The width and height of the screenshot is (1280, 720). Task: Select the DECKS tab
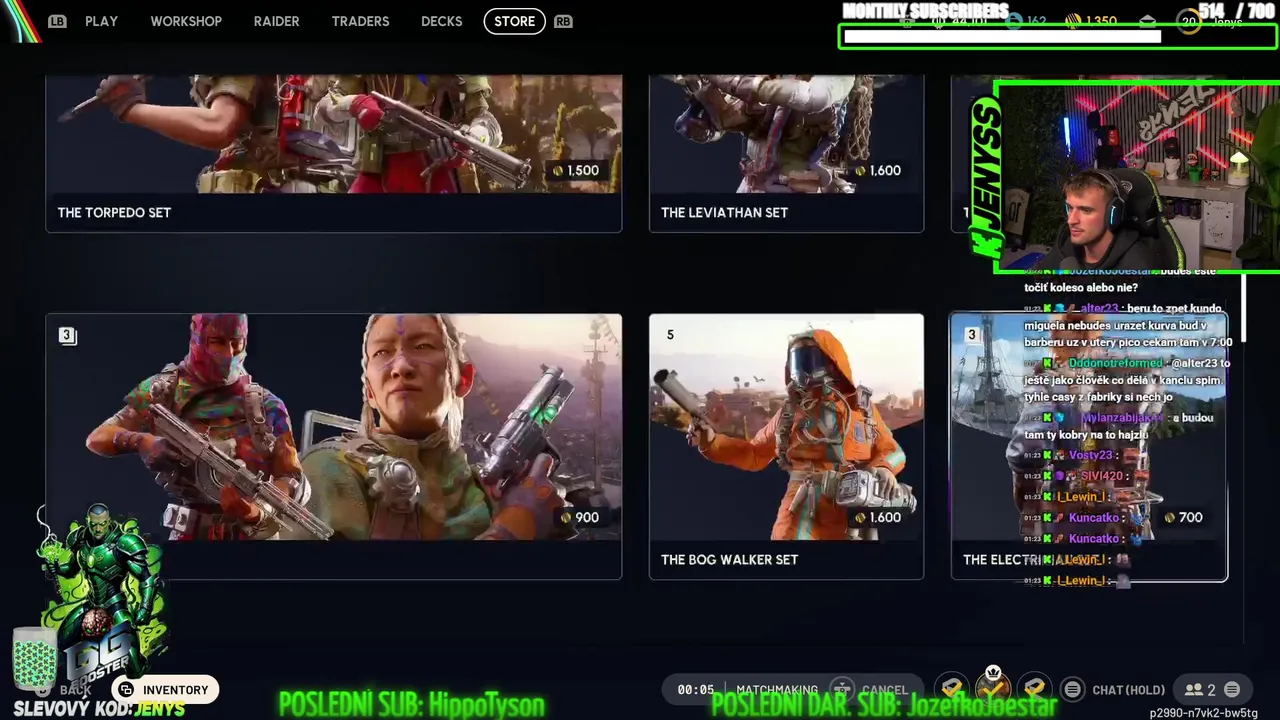pyautogui.click(x=441, y=21)
